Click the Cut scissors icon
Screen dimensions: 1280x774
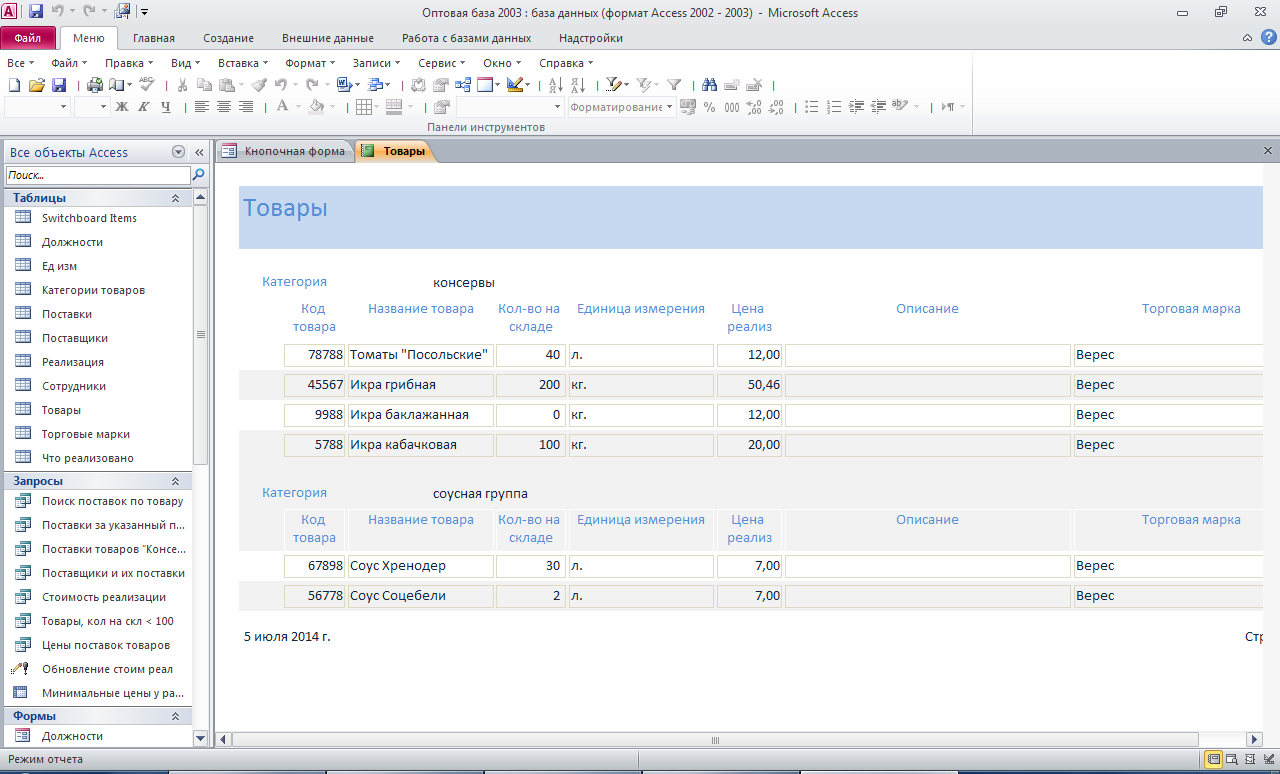click(181, 86)
